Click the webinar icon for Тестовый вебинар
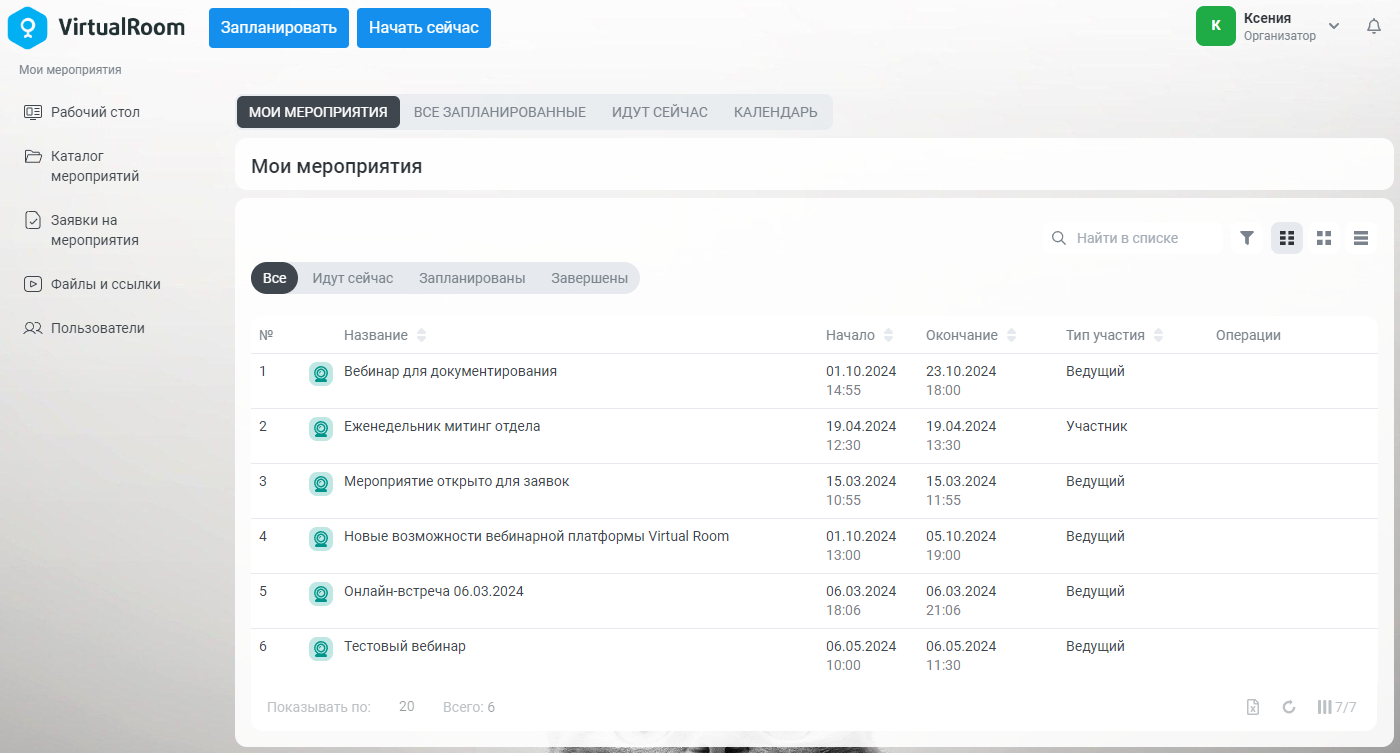The width and height of the screenshot is (1400, 753). [321, 649]
